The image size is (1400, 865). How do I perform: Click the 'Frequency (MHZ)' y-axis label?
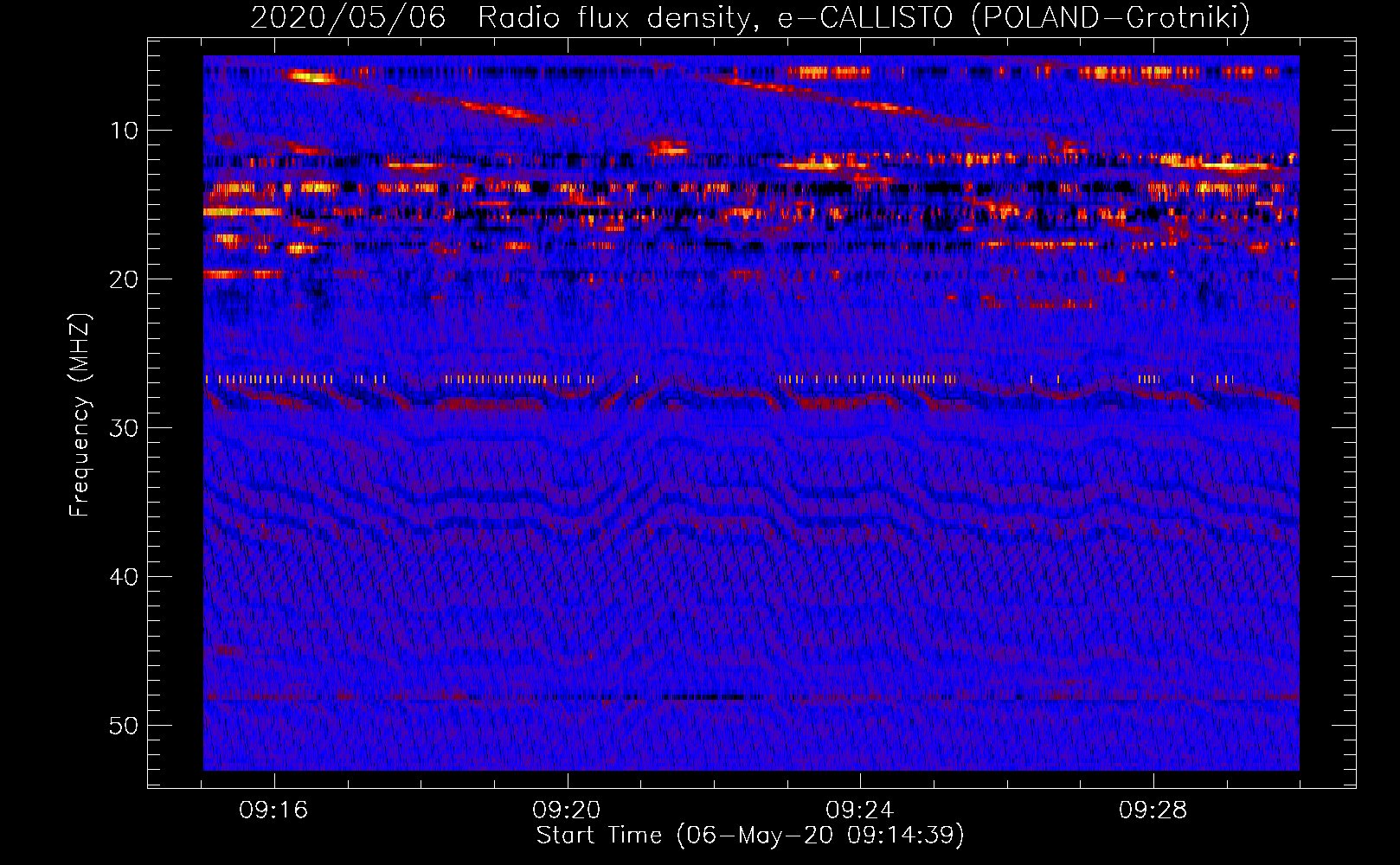click(x=80, y=414)
